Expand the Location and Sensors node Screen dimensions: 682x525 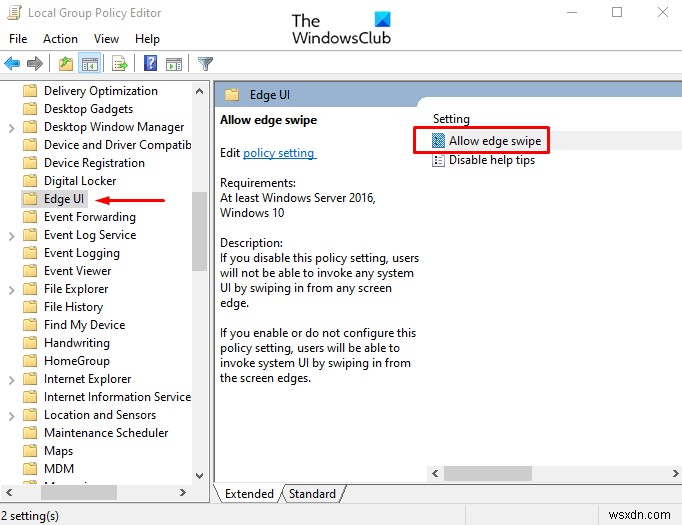click(12, 416)
